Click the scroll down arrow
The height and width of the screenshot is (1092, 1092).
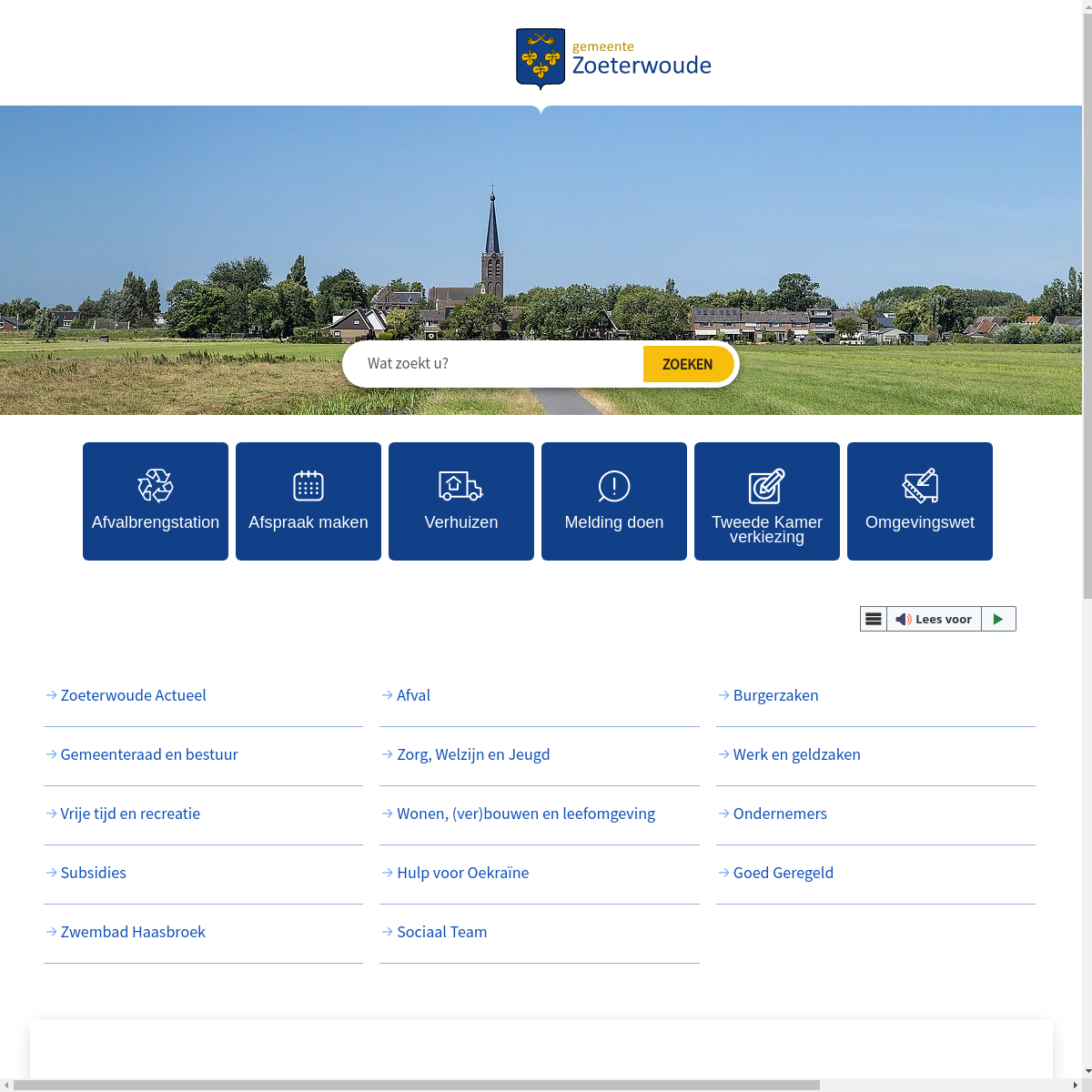(x=1087, y=1071)
